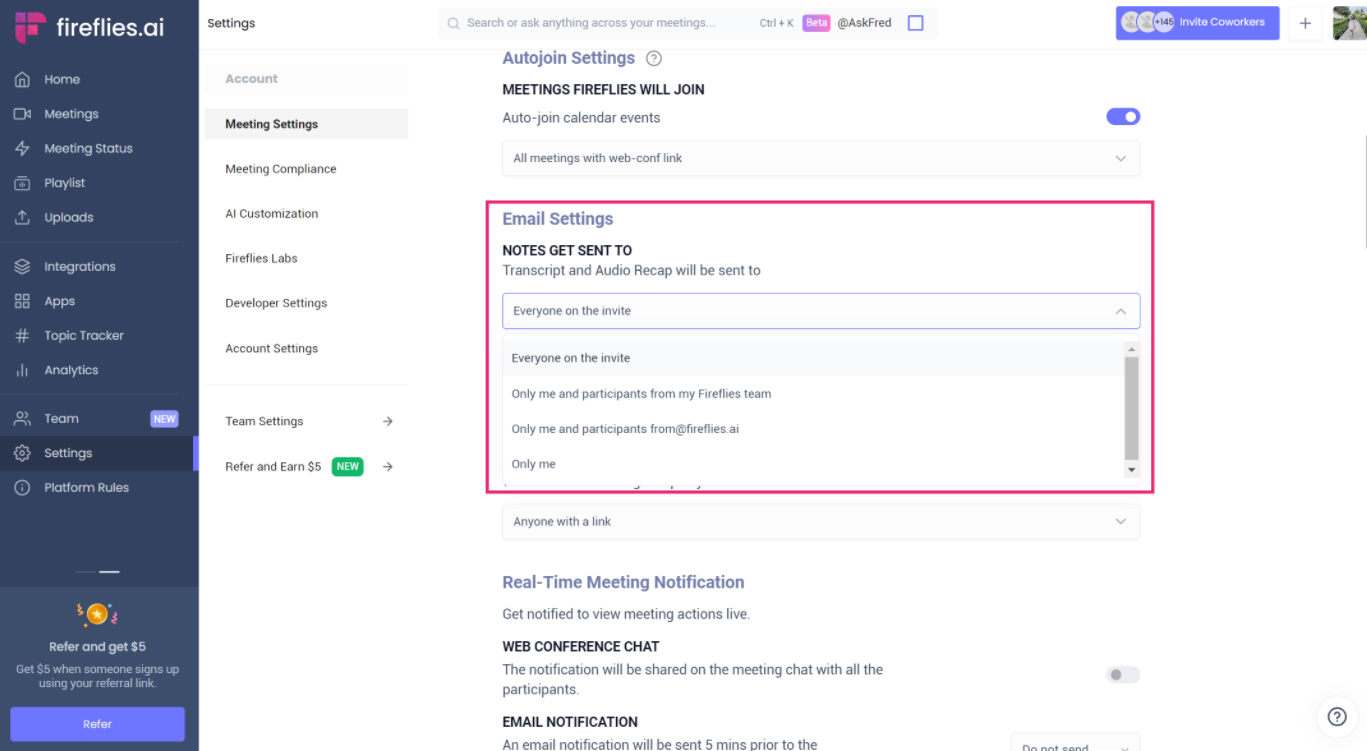The width and height of the screenshot is (1367, 751).
Task: Open the Anyone with a link dropdown
Action: (820, 521)
